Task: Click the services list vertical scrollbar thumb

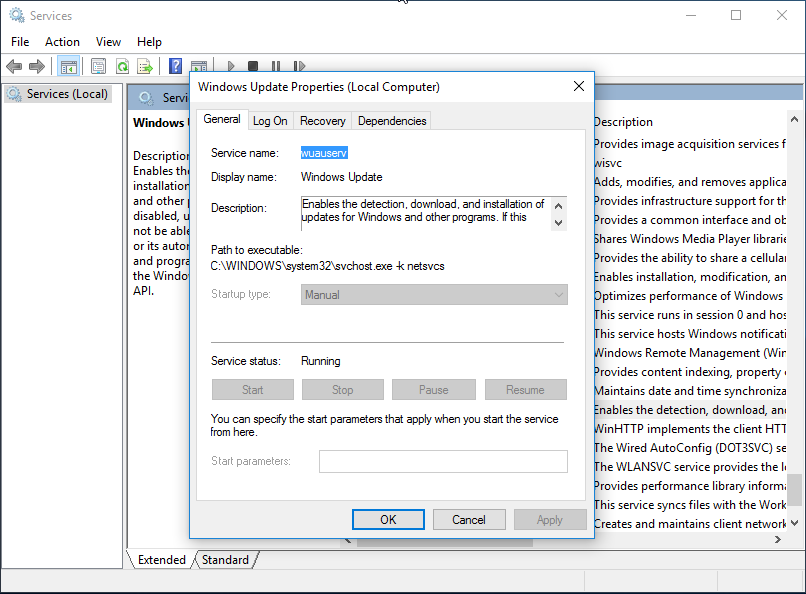Action: coord(795,490)
